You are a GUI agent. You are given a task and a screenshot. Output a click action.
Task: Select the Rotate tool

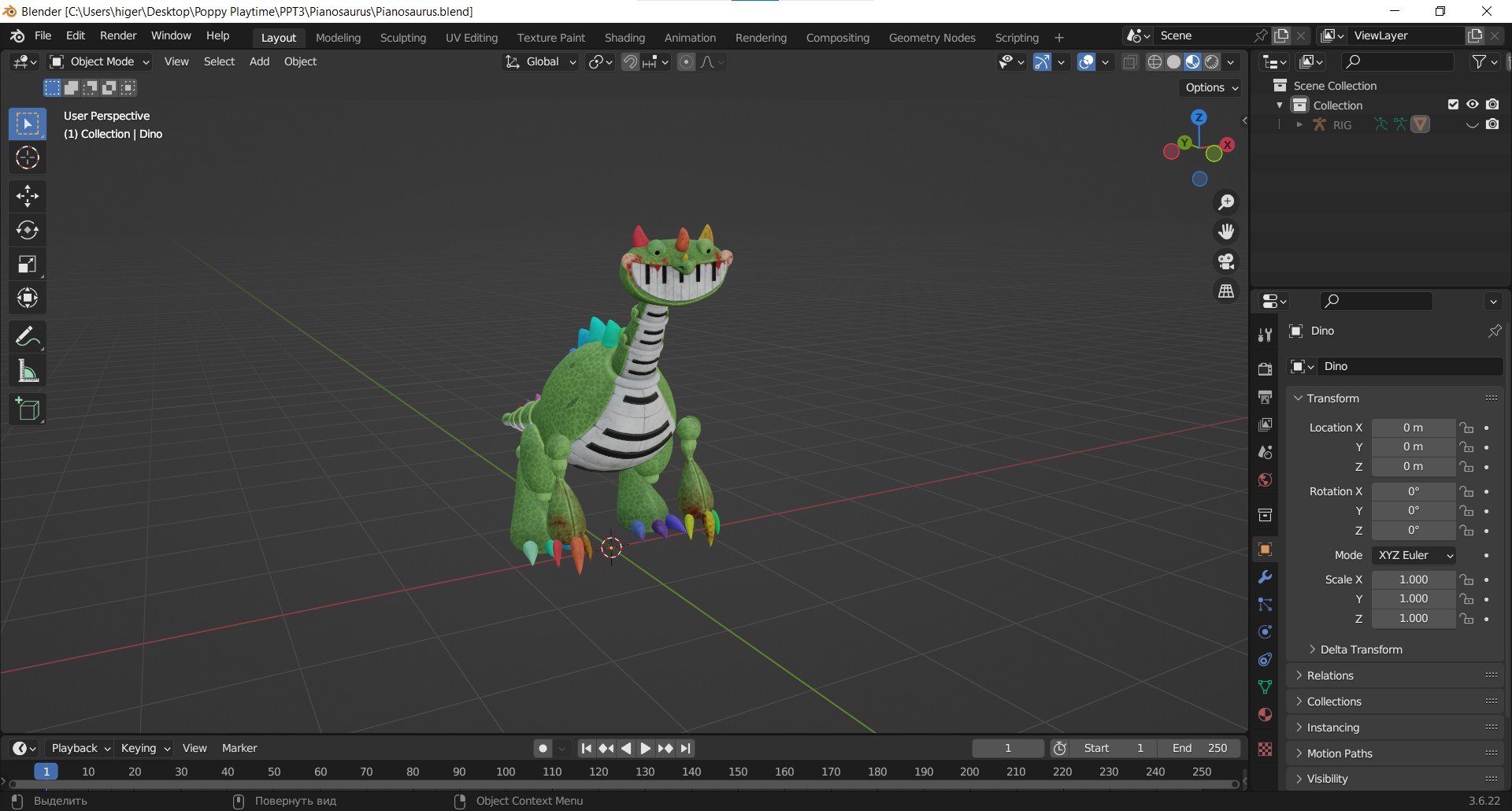28,230
